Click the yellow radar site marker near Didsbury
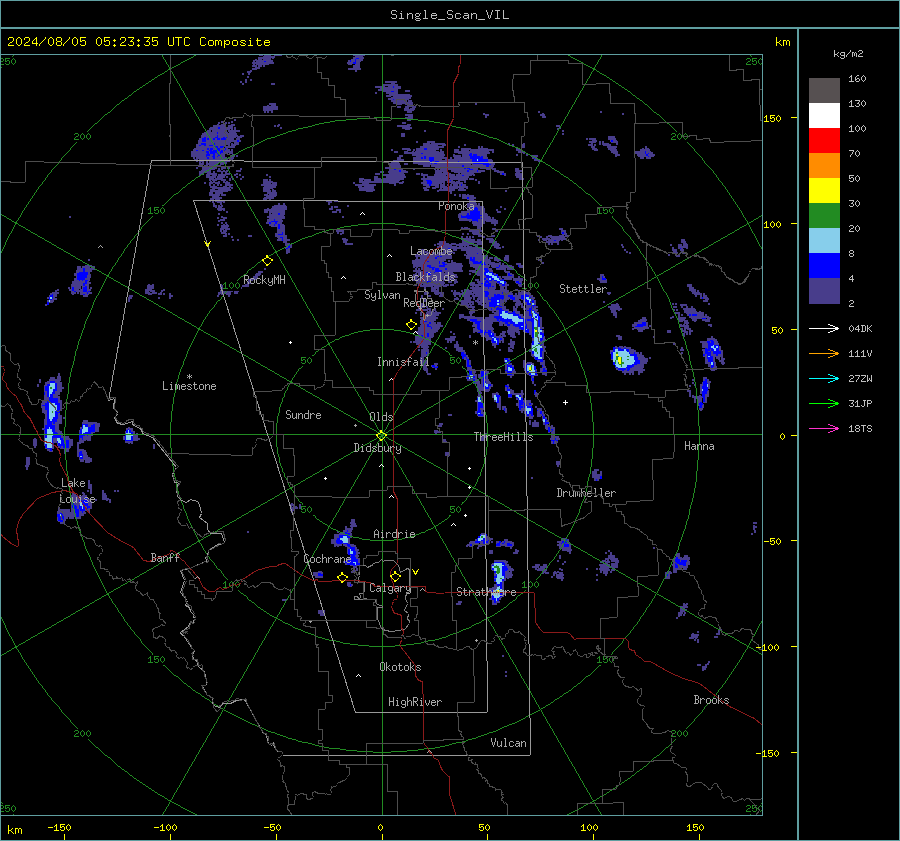 (382, 435)
